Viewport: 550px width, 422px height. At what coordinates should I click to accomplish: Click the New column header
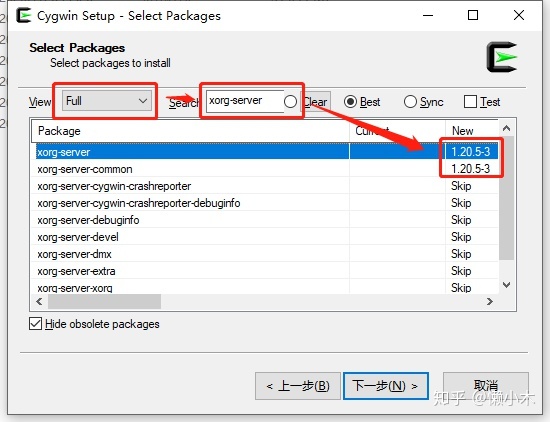[x=471, y=131]
